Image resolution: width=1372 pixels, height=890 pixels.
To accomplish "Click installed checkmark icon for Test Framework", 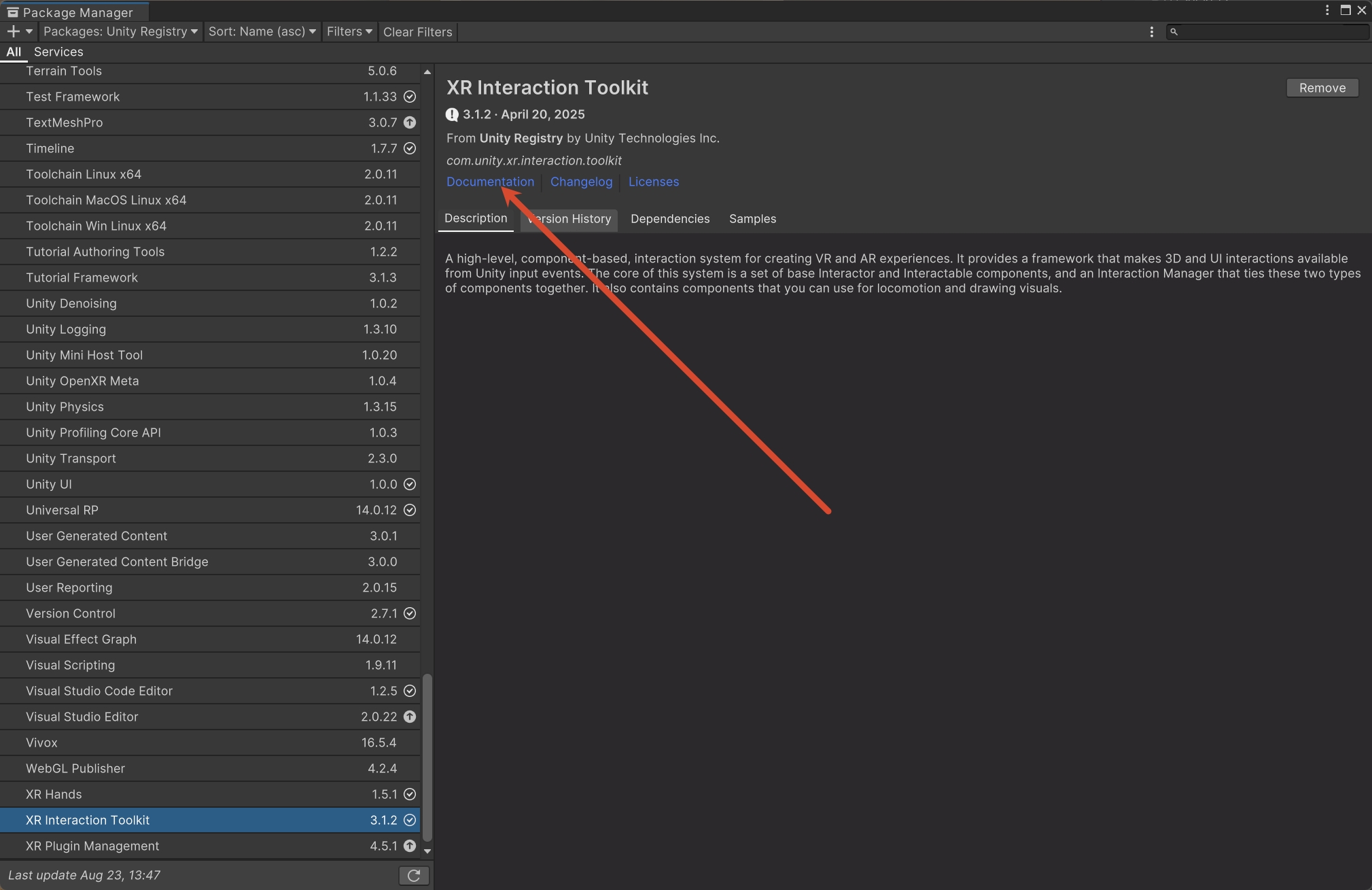I will (x=410, y=97).
